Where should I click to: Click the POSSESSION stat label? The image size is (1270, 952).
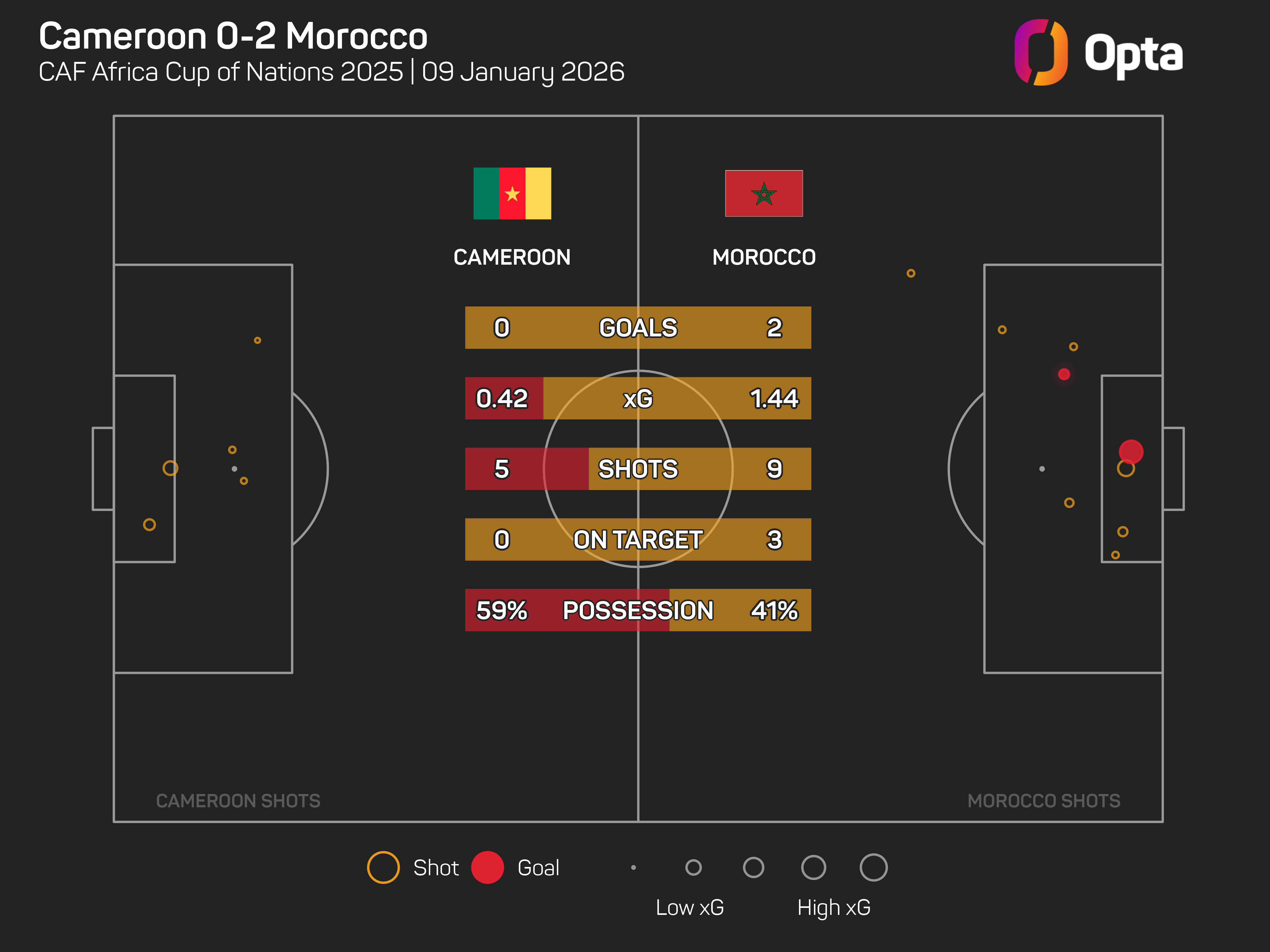[x=638, y=610]
